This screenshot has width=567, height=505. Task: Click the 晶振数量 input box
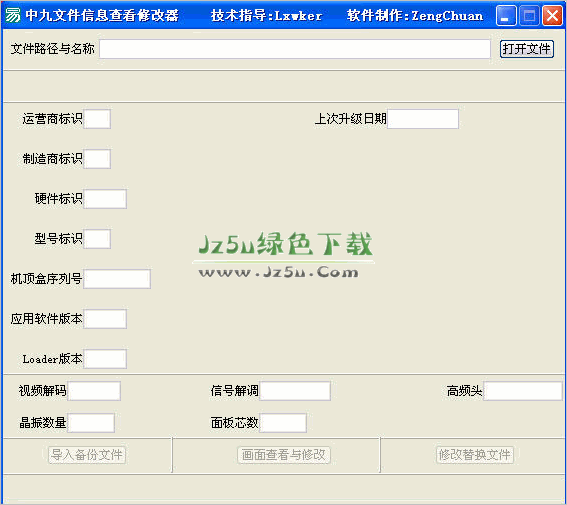coord(91,423)
